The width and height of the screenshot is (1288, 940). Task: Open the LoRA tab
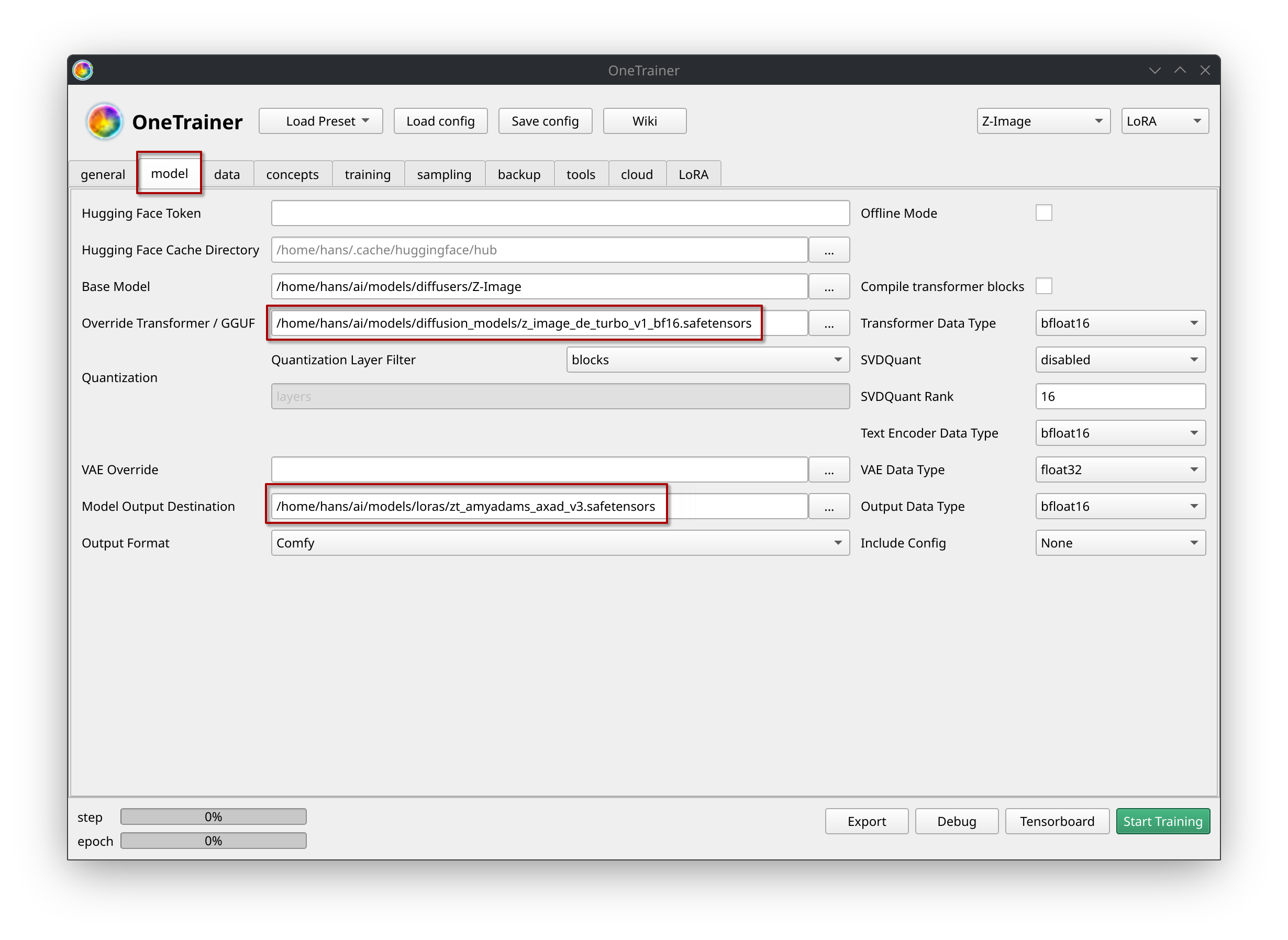coord(693,174)
